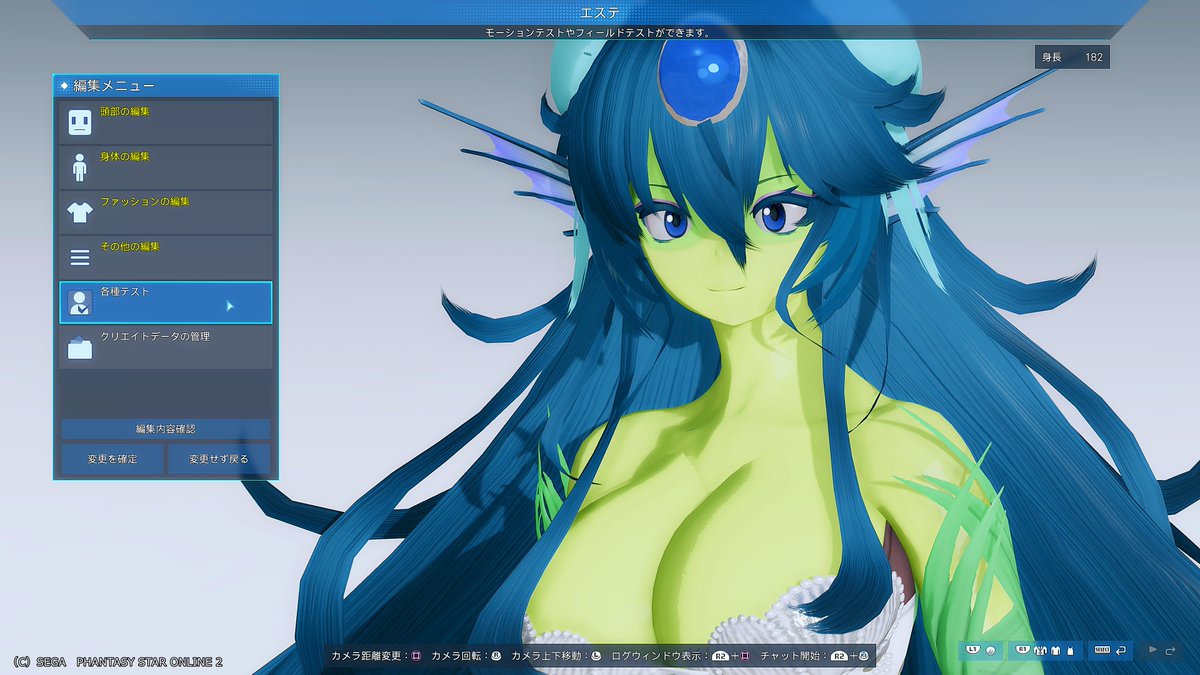This screenshot has height=675, width=1200.
Task: Select ファッションの編集 fashion editing entry
Action: [x=165, y=211]
